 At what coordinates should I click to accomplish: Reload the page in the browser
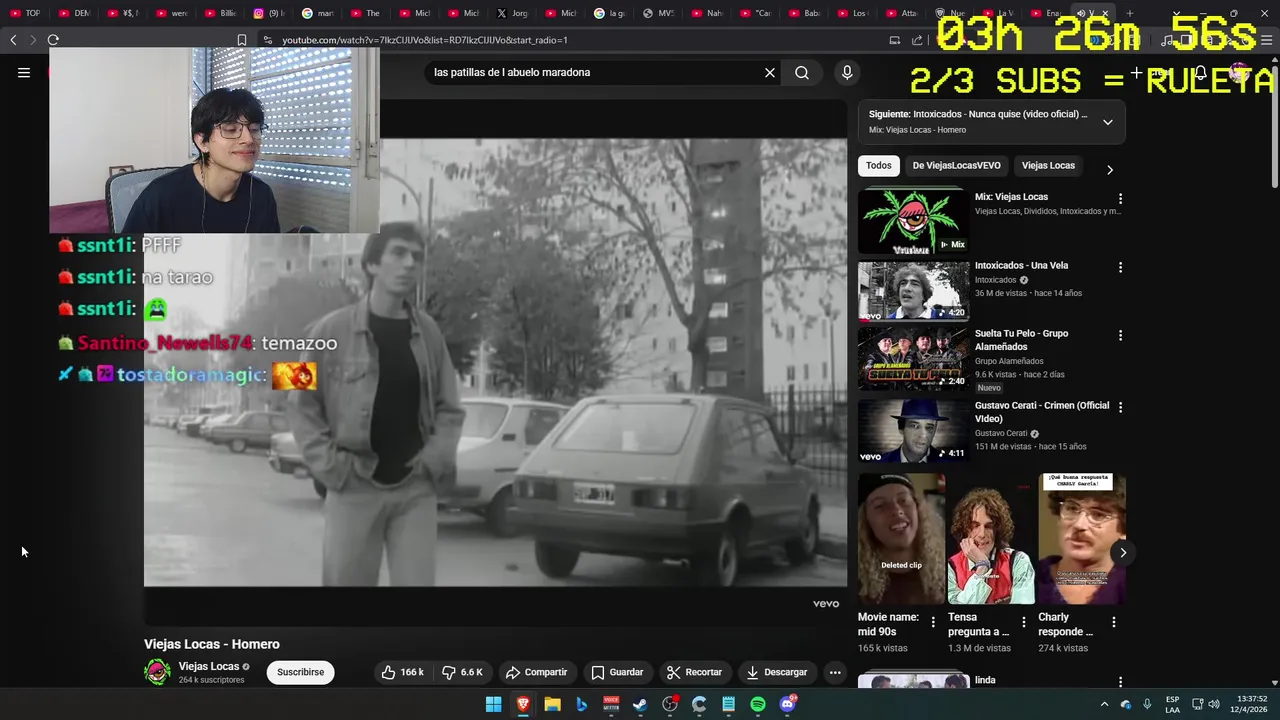point(53,40)
